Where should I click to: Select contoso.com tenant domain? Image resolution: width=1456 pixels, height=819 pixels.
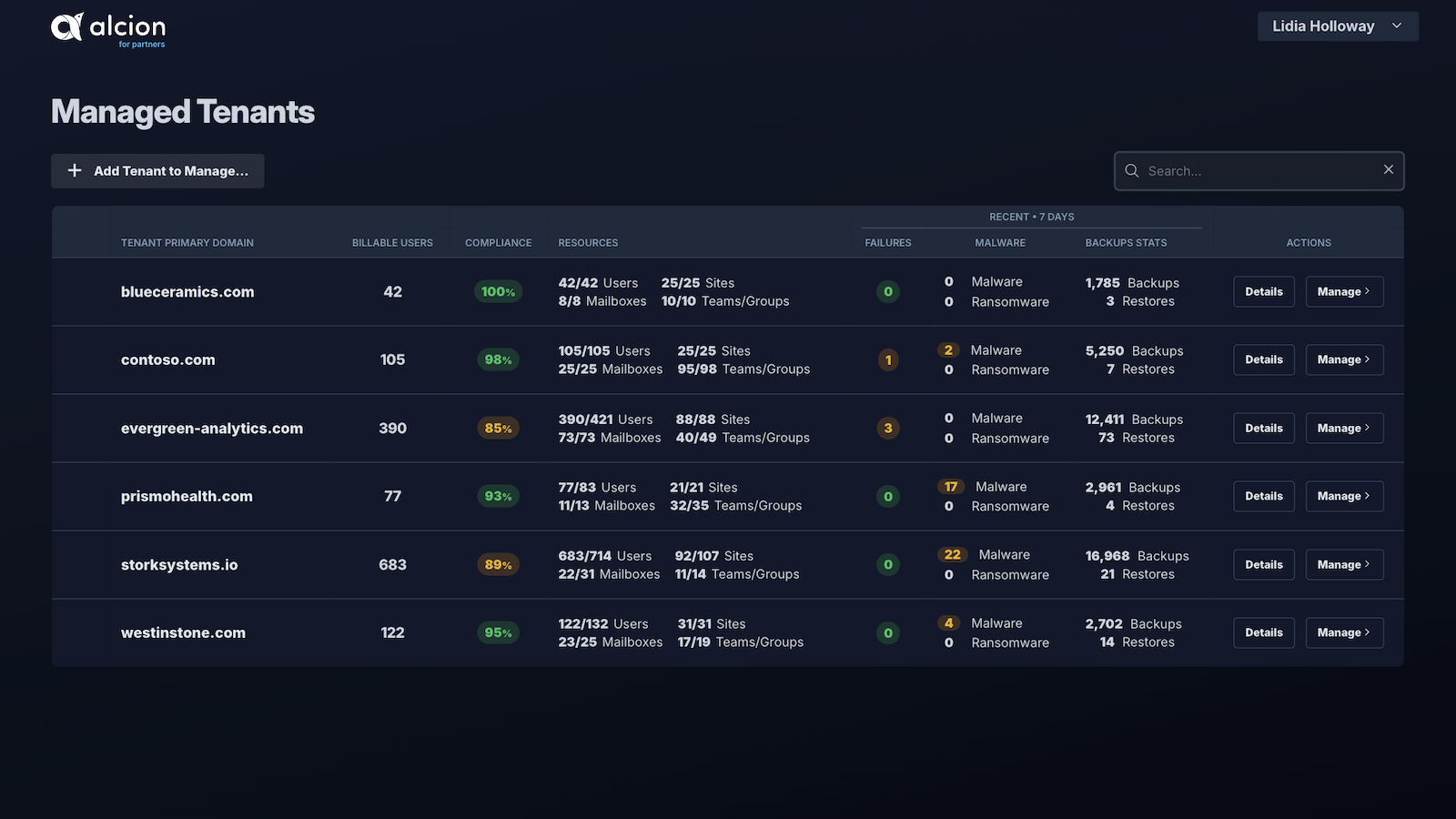click(168, 359)
